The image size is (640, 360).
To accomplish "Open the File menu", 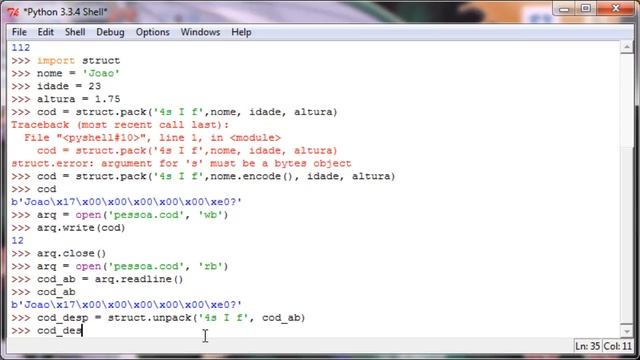I will (19, 32).
